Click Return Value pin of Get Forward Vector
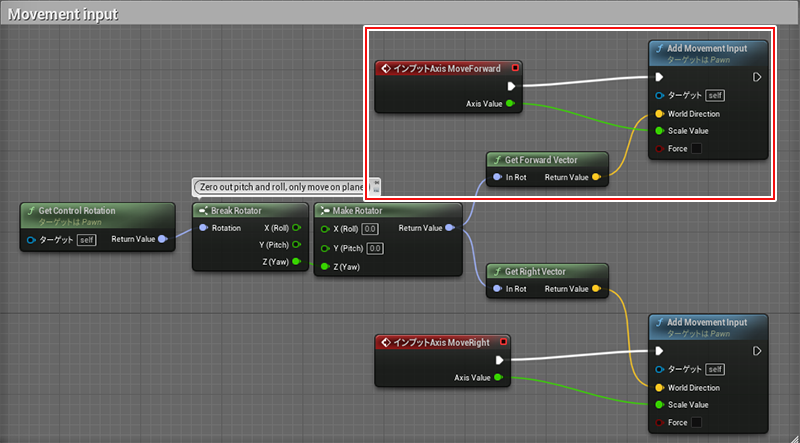This screenshot has width=800, height=443. (597, 177)
